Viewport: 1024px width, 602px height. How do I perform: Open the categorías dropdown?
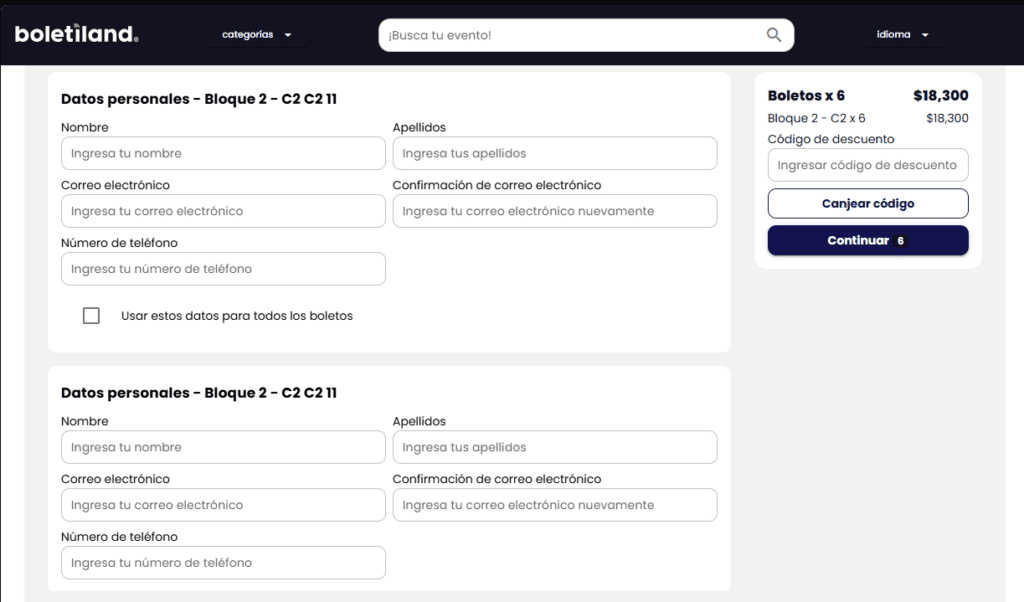256,34
